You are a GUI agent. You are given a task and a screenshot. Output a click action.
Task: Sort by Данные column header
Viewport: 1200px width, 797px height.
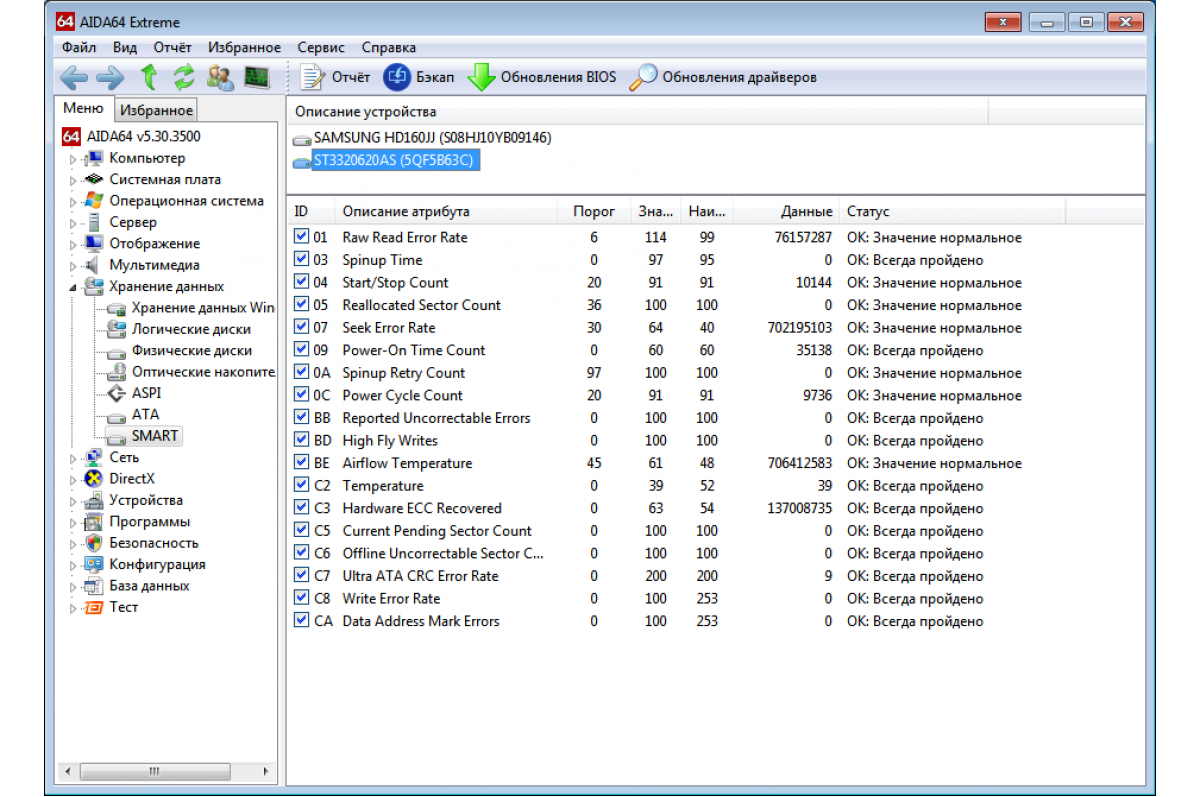[788, 212]
